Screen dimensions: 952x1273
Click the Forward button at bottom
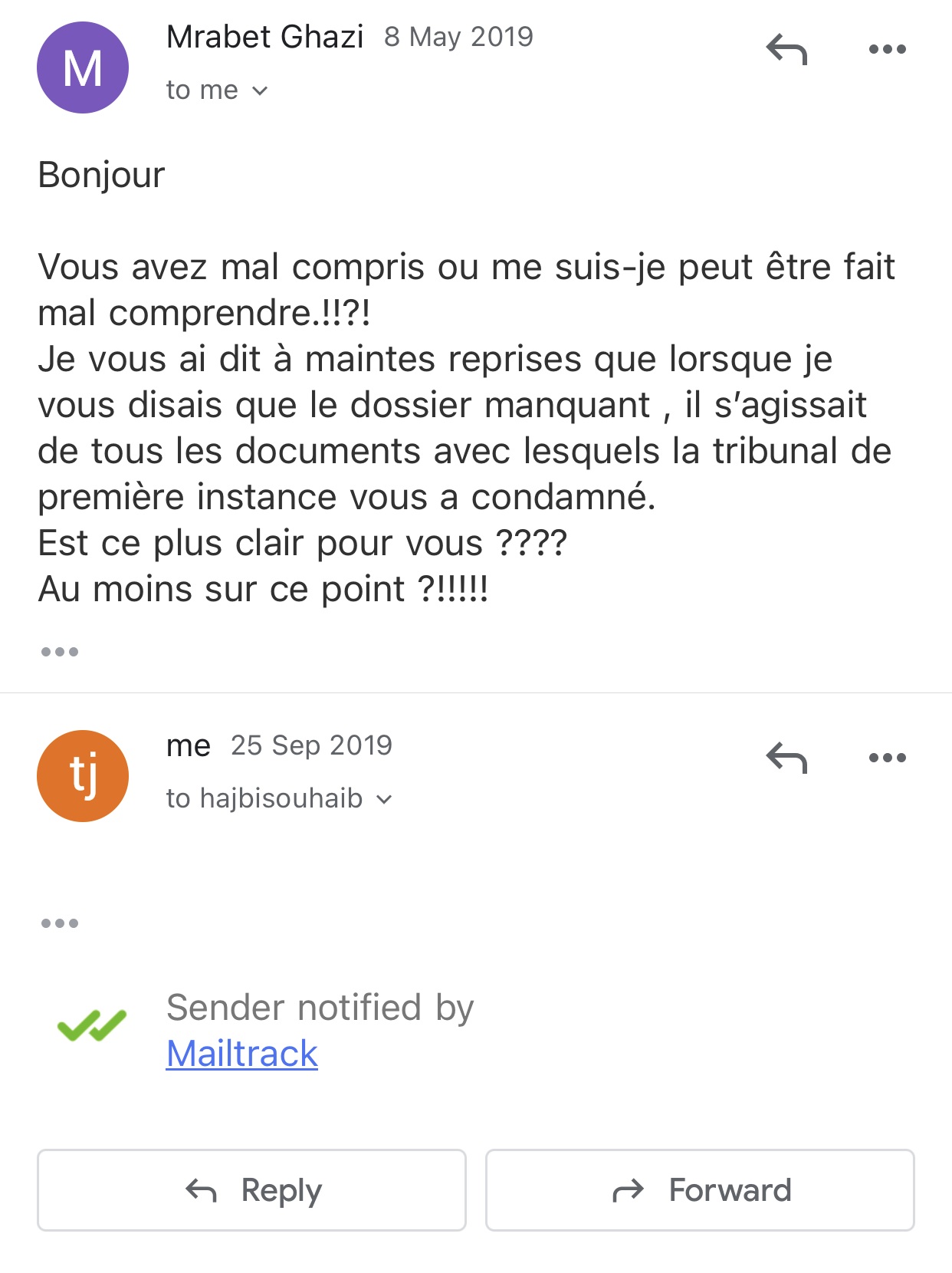coord(700,1190)
